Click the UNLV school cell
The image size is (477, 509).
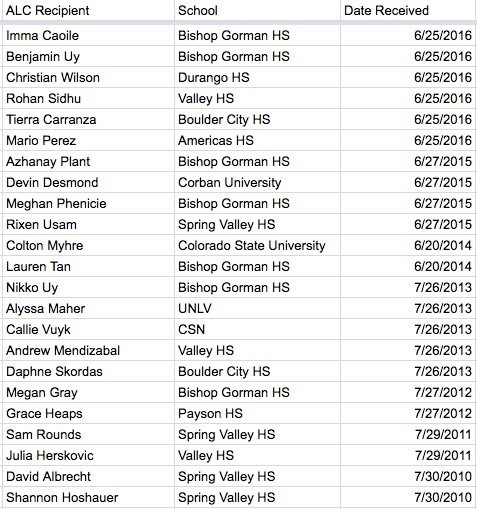coord(257,308)
